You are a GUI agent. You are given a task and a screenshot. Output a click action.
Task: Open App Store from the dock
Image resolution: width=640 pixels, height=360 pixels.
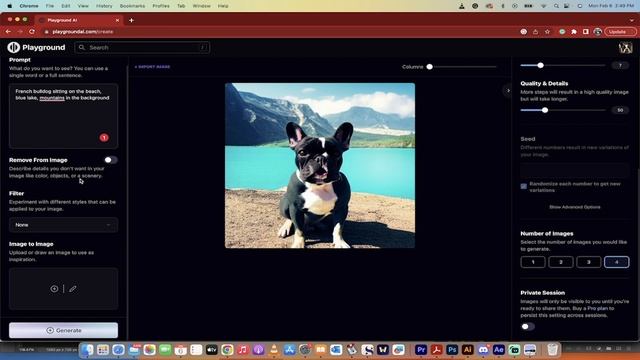tap(289, 350)
